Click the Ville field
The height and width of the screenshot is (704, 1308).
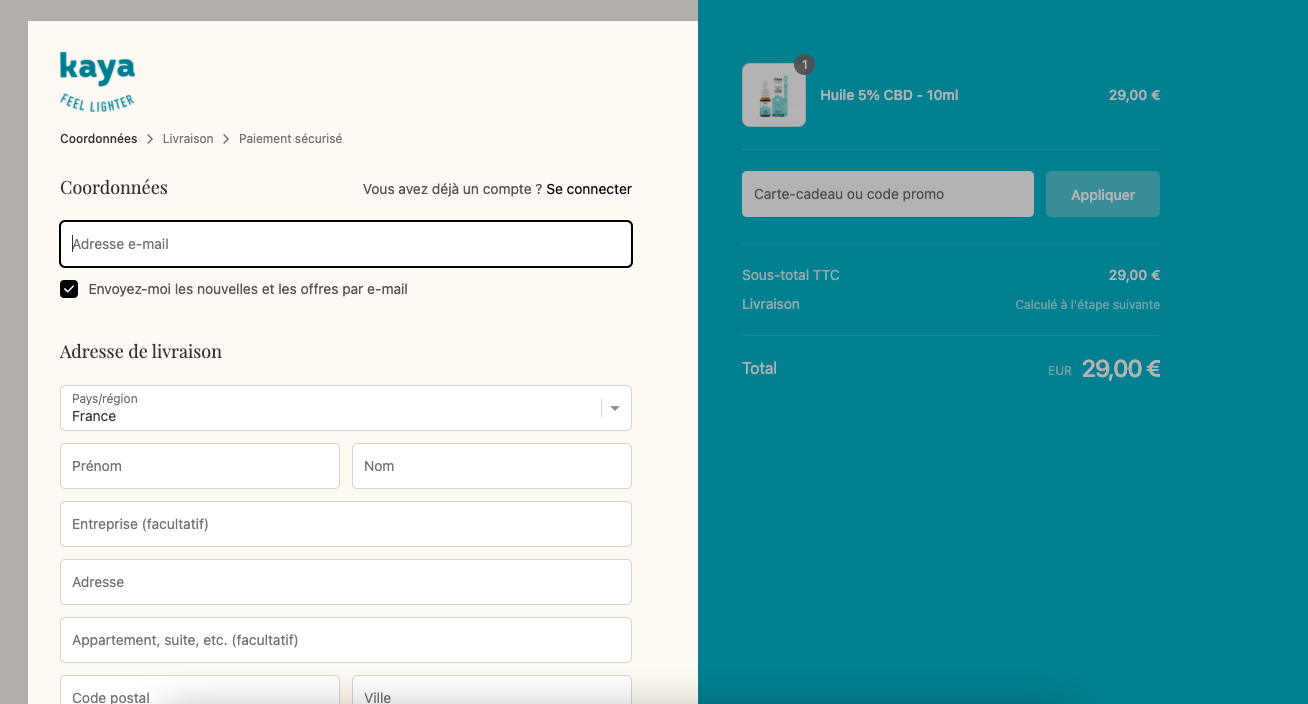492,690
